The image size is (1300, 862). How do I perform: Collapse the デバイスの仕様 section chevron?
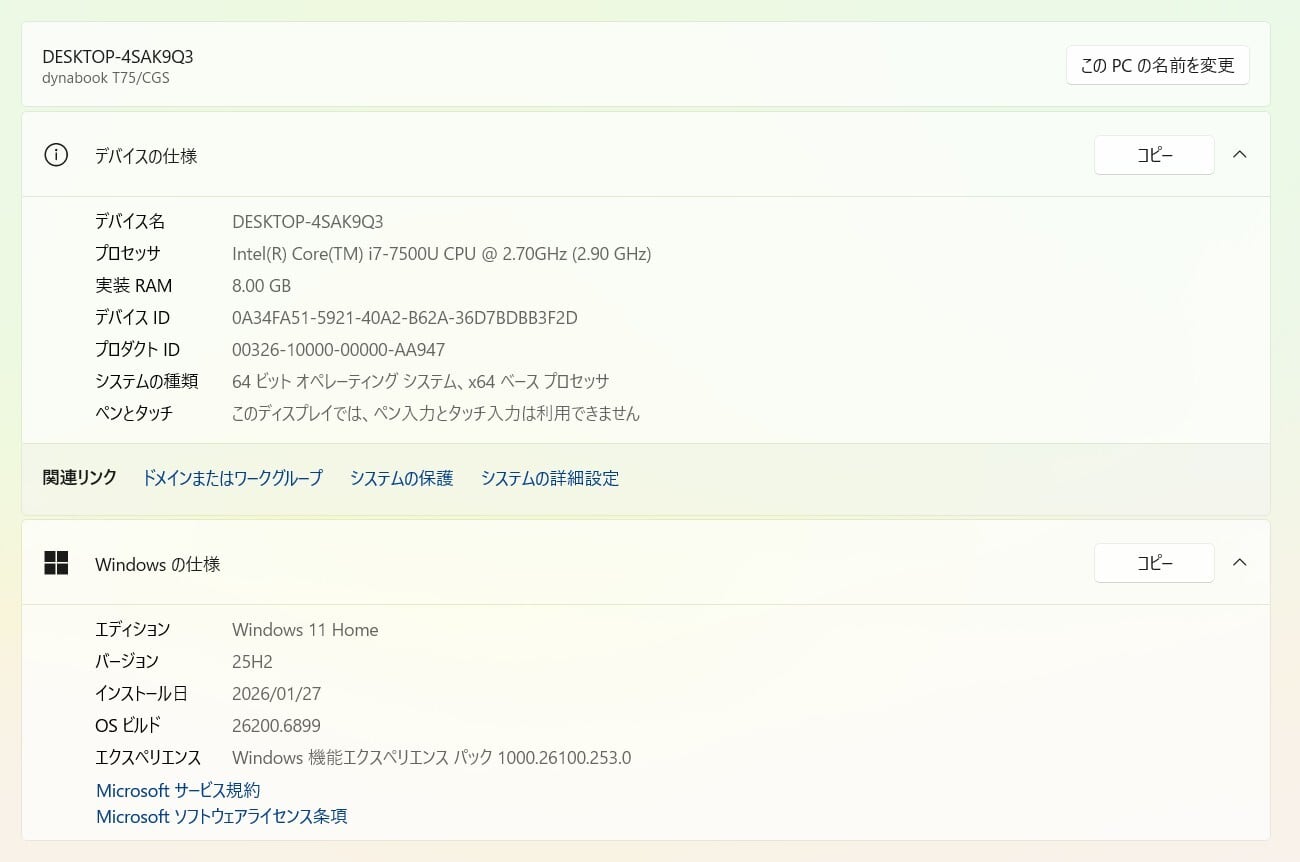[x=1240, y=155]
